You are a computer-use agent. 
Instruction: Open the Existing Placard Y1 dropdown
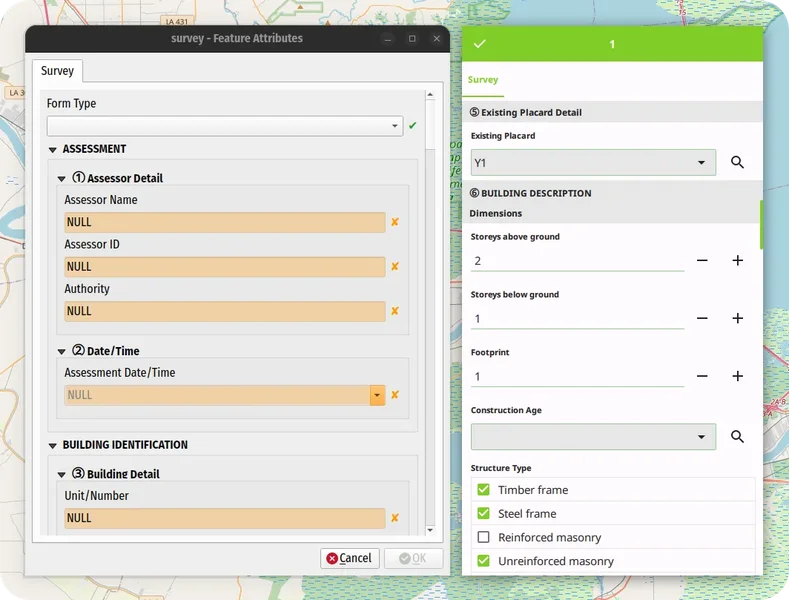coord(700,162)
